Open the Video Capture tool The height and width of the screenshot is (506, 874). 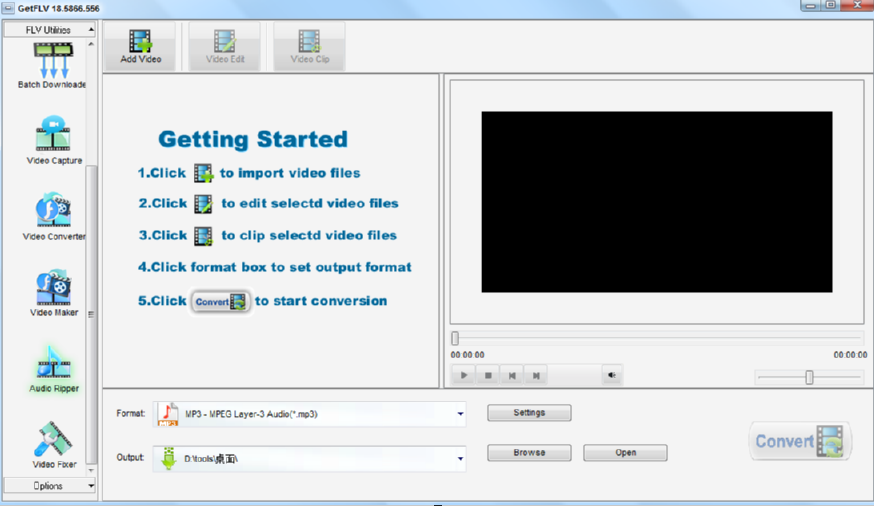coord(54,140)
